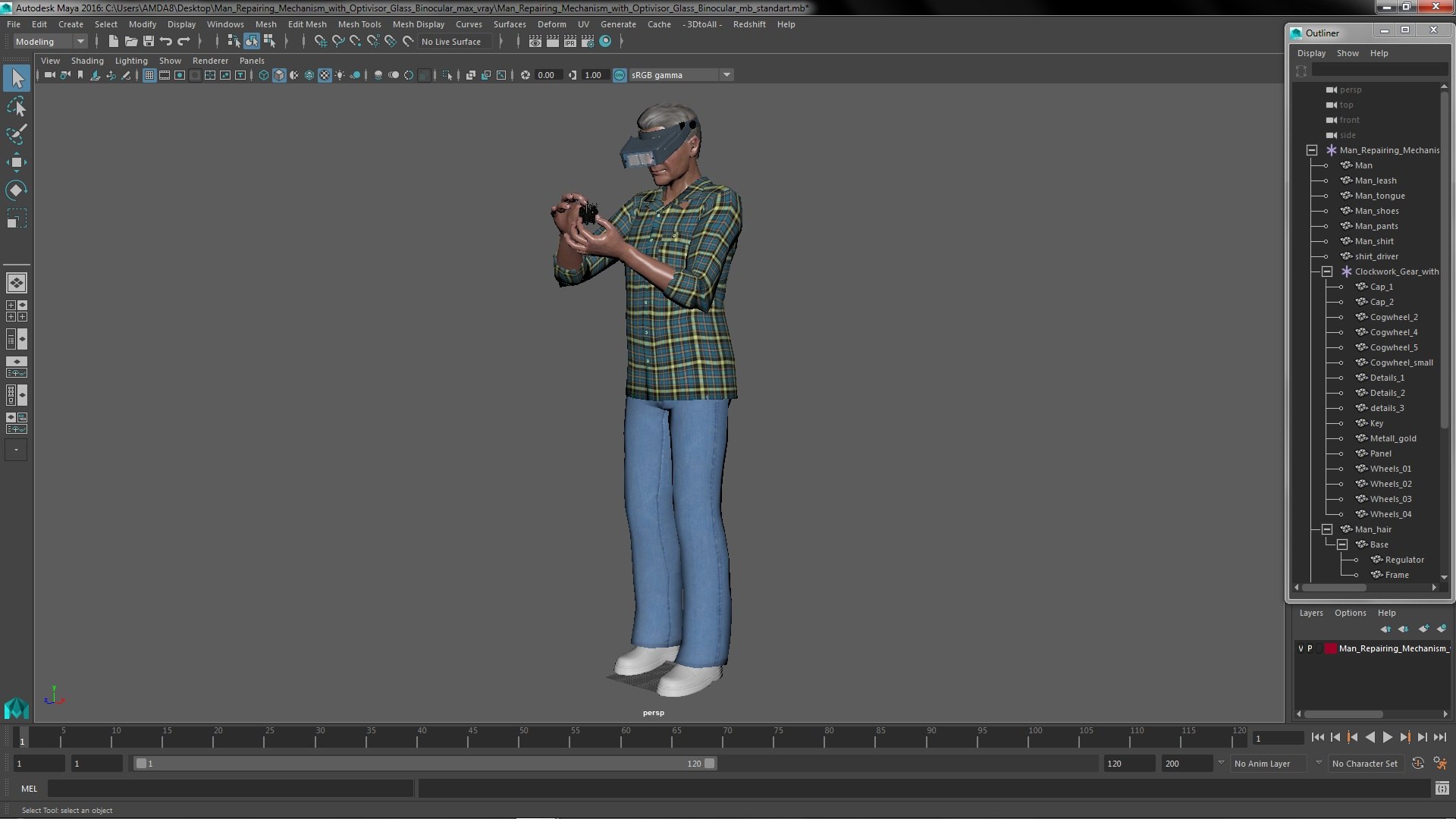
Task: Toggle the viewport grid display icon
Action: [149, 75]
